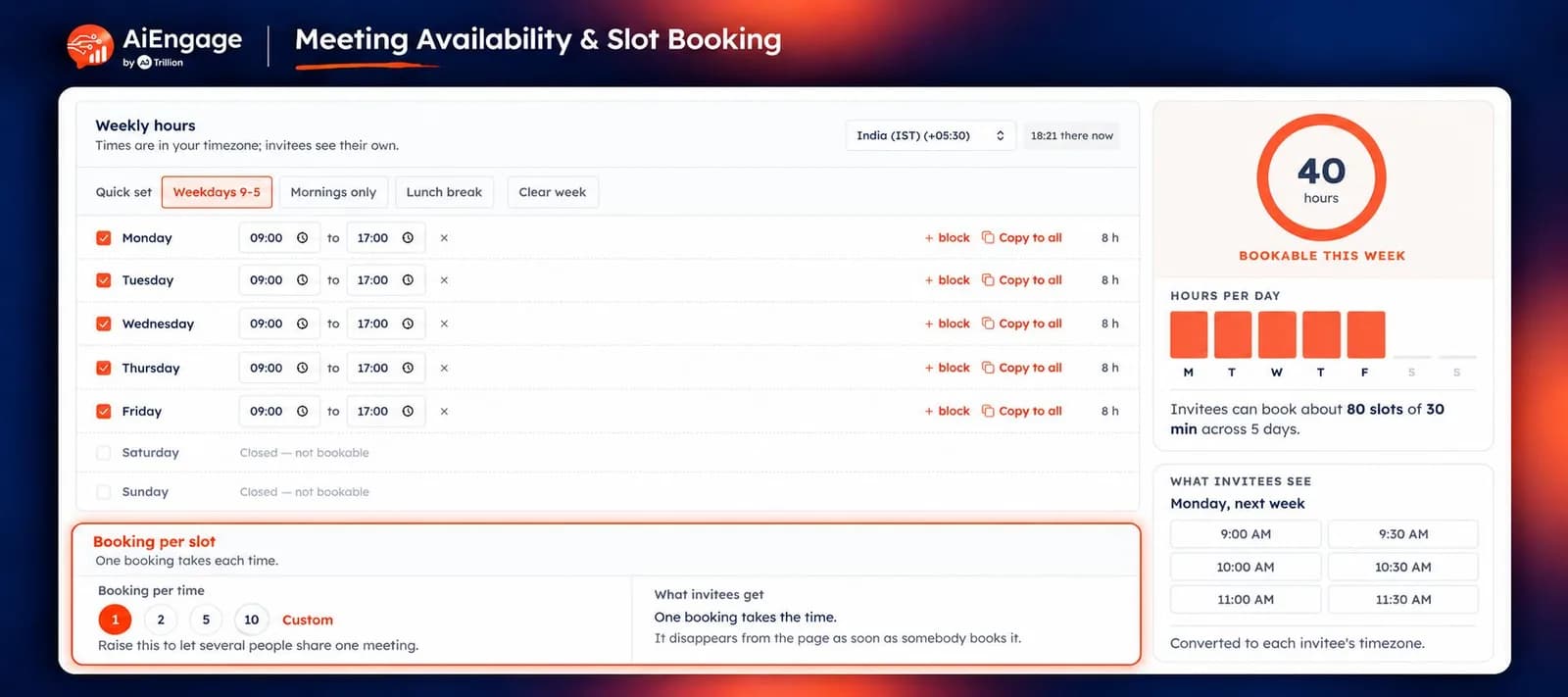Image resolution: width=1568 pixels, height=697 pixels.
Task: Remove Friday time range with X
Action: (x=444, y=412)
